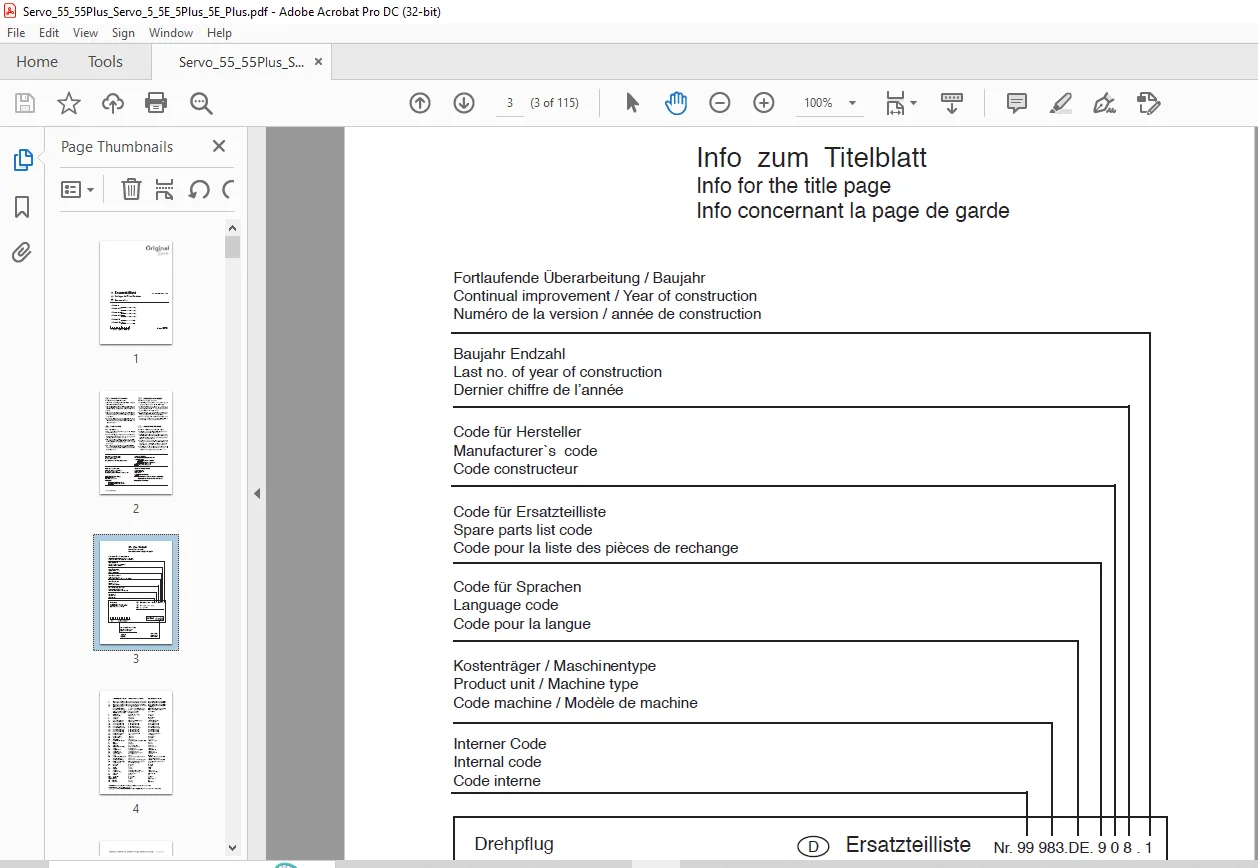This screenshot has height=868, width=1258.
Task: Click the 'Info zum Titelblatt' heading
Action: pos(812,158)
